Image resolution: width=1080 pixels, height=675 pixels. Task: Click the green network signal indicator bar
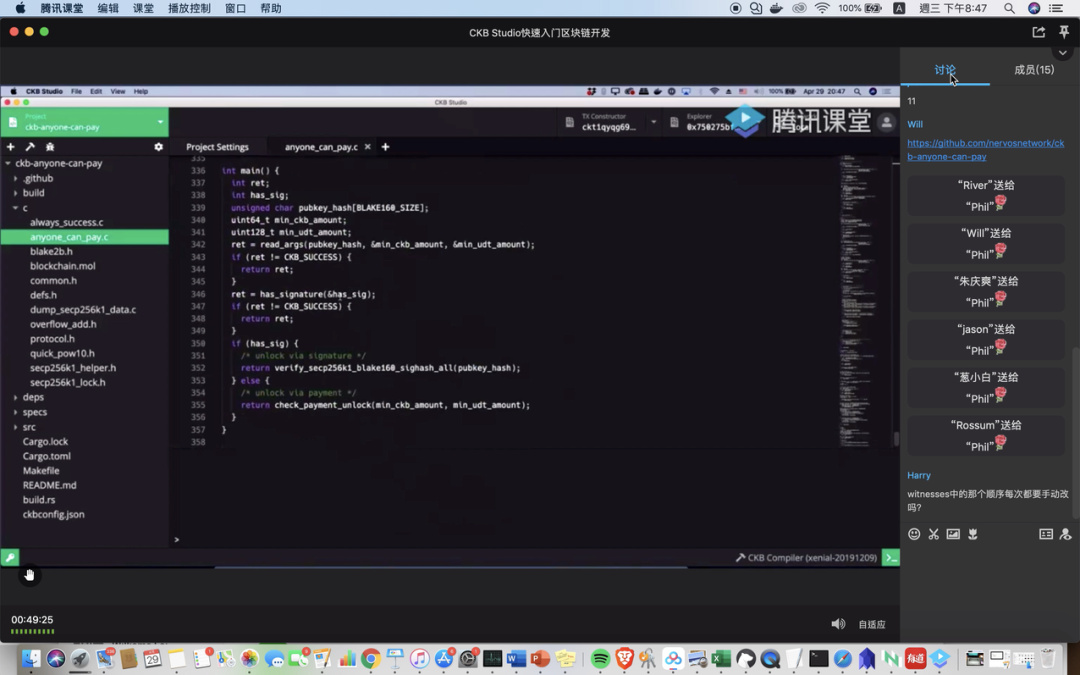coord(32,632)
